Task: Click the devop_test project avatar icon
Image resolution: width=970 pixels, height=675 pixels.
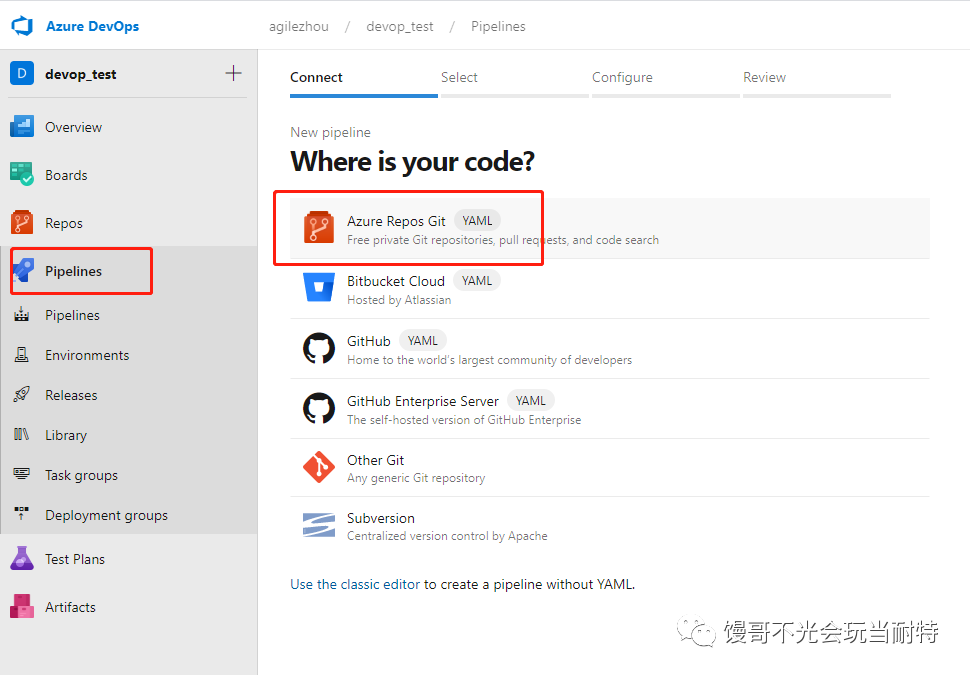Action: [x=22, y=74]
